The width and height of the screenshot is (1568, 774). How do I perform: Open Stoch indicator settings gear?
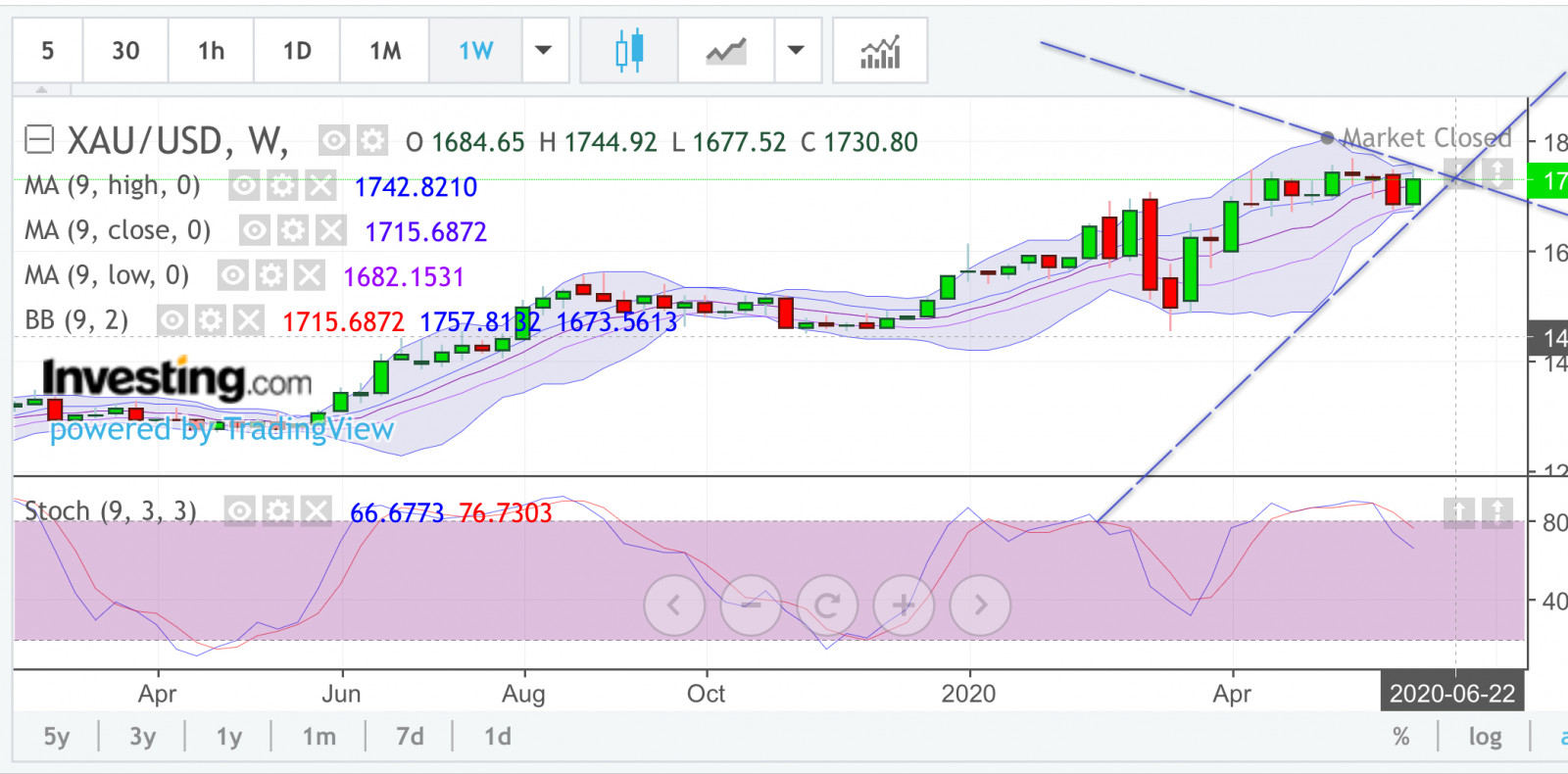point(278,510)
